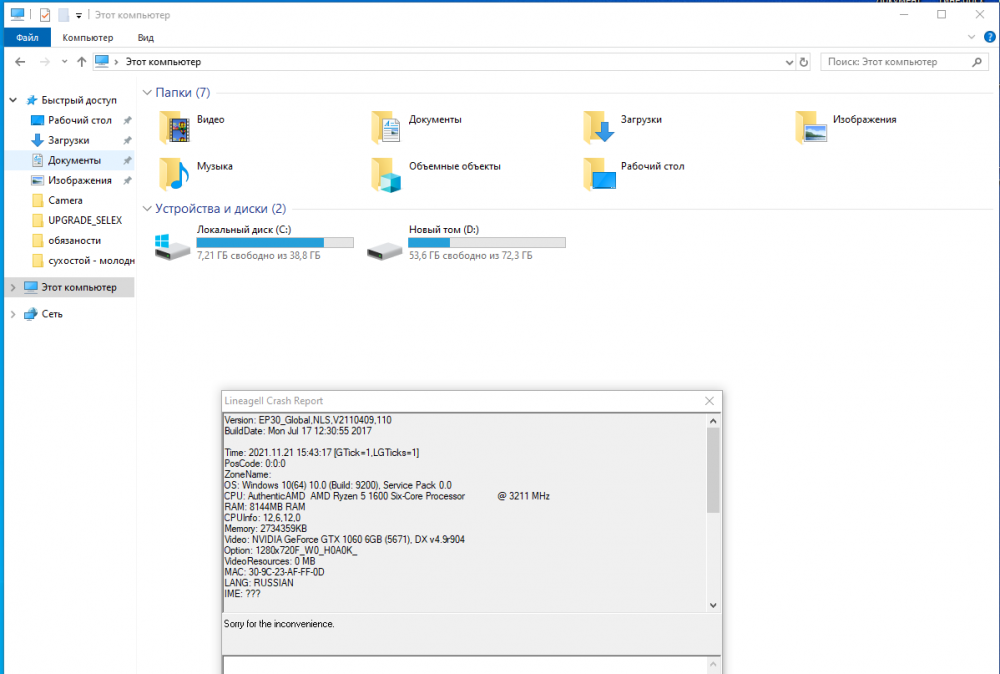1000x674 pixels.
Task: Collapse the Устройства и диски section
Action: pos(147,209)
